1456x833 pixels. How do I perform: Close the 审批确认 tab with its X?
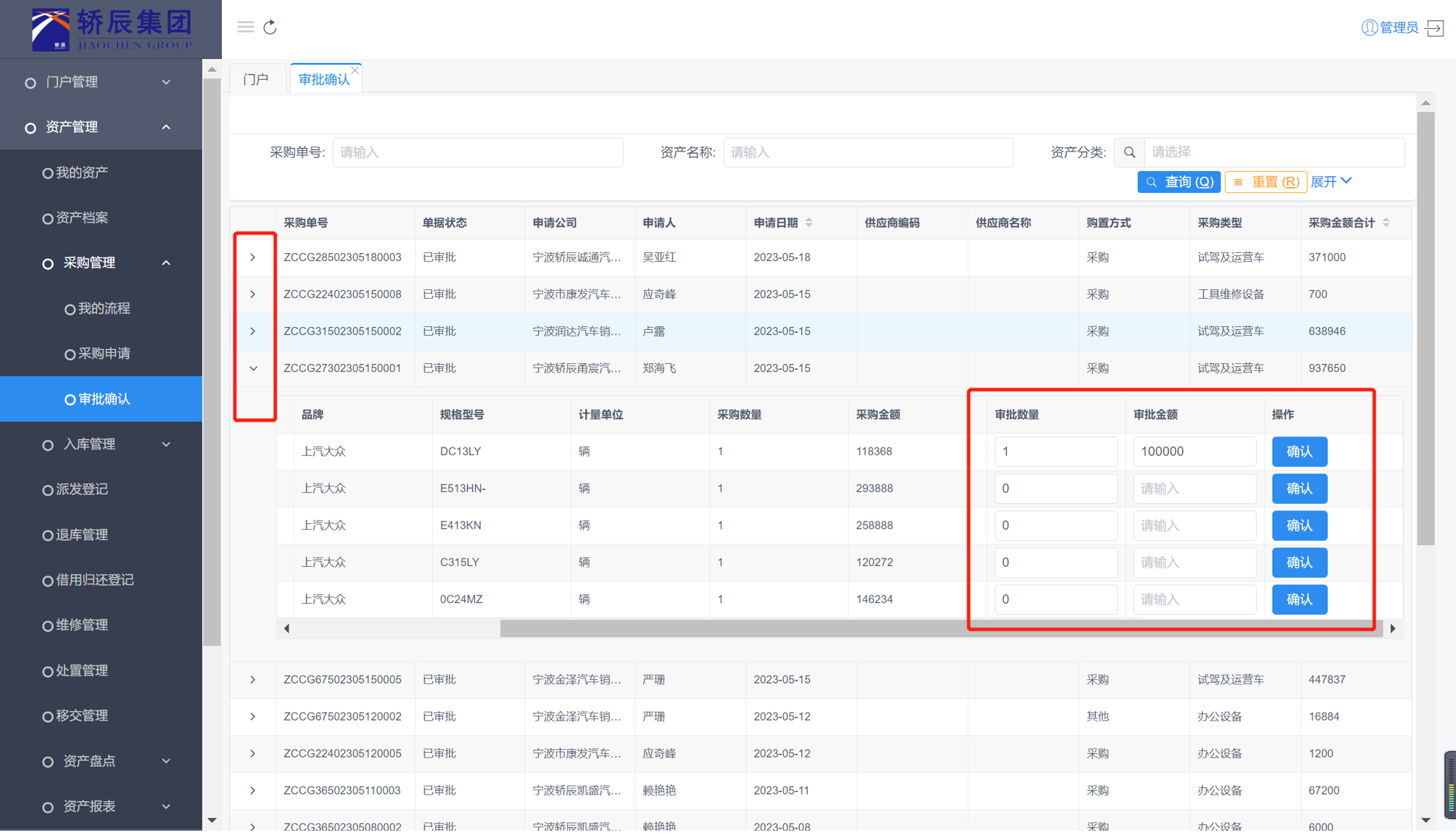[356, 70]
